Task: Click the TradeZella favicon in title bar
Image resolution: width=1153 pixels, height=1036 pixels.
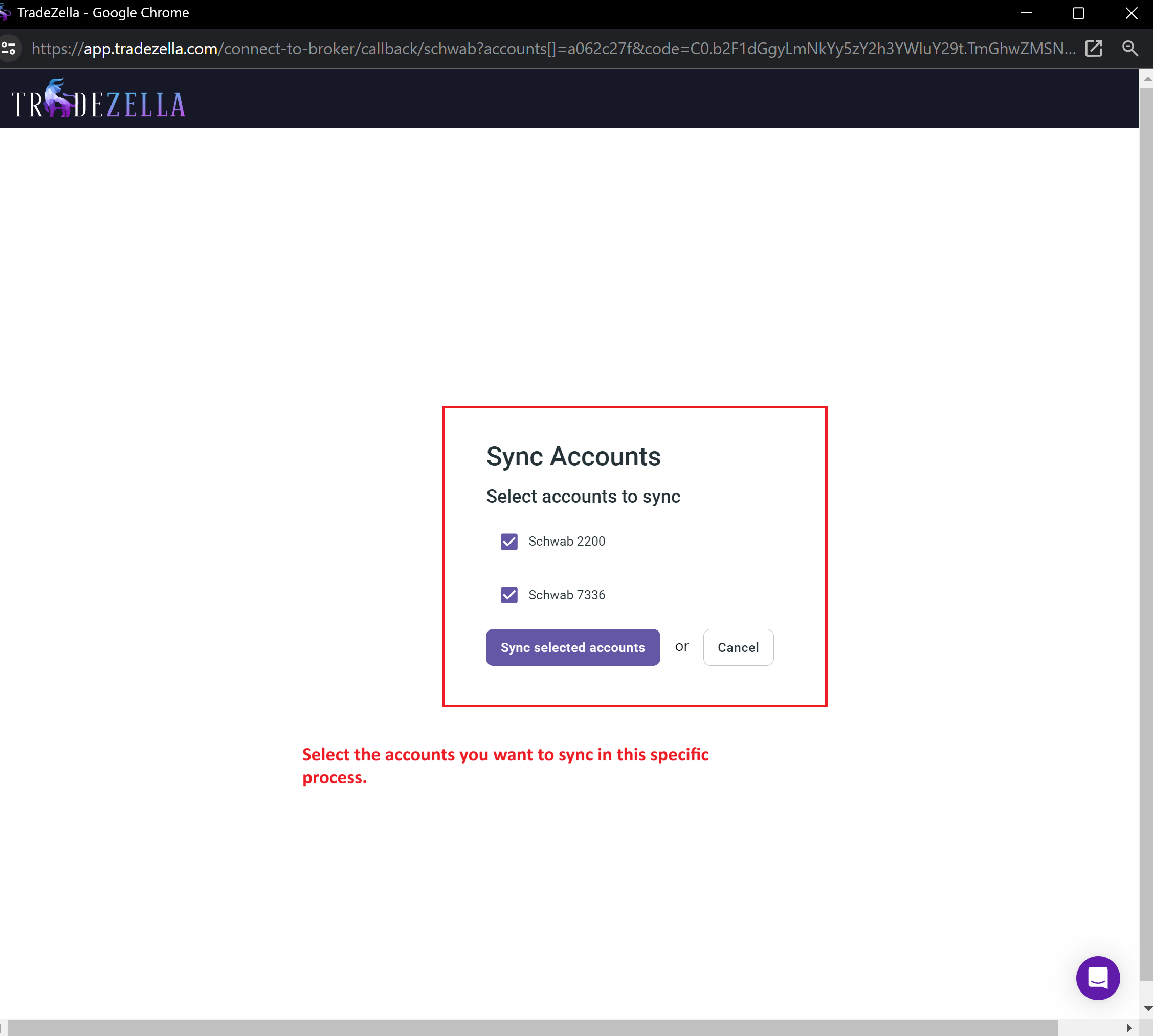Action: point(5,12)
